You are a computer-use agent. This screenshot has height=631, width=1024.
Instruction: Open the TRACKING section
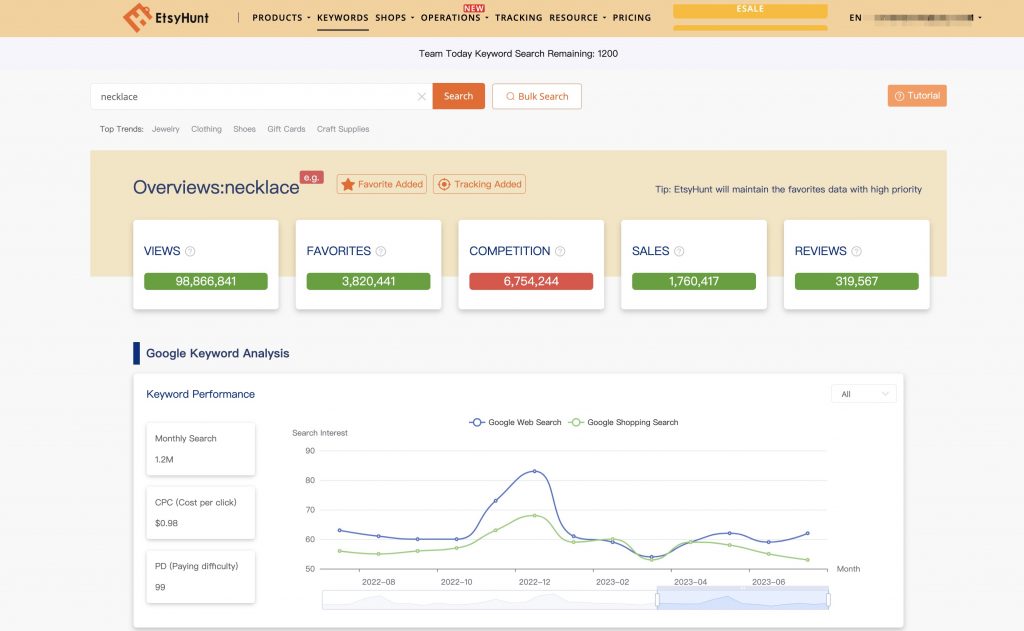[519, 17]
